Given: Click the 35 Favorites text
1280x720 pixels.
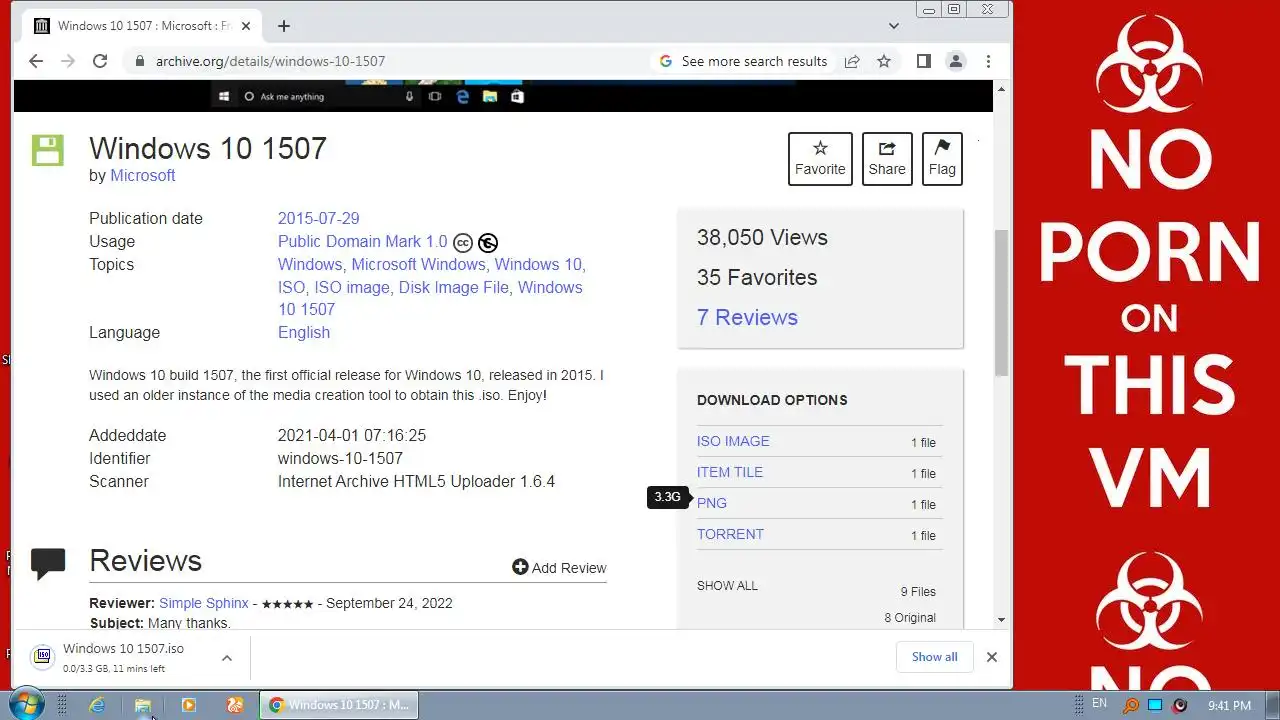Looking at the screenshot, I should click(757, 277).
